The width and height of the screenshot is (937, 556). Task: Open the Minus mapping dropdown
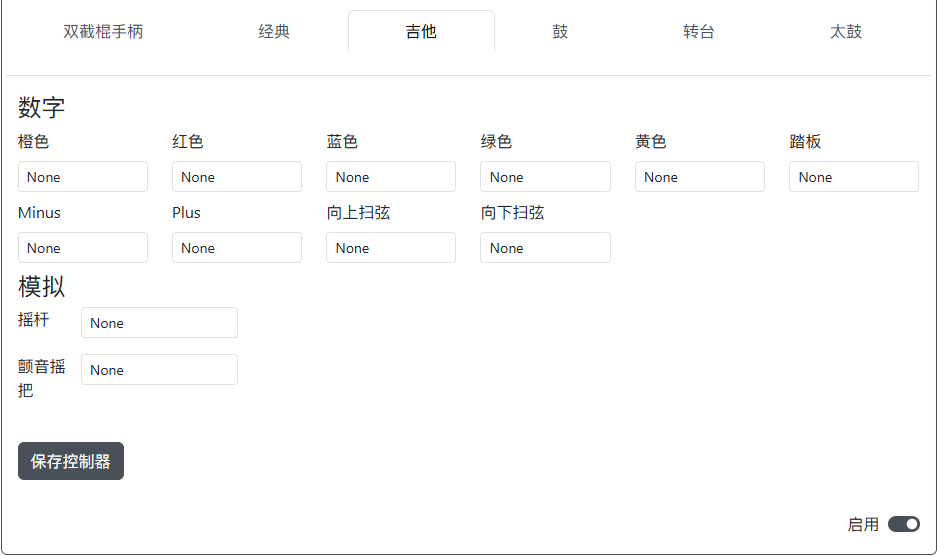pyautogui.click(x=83, y=248)
